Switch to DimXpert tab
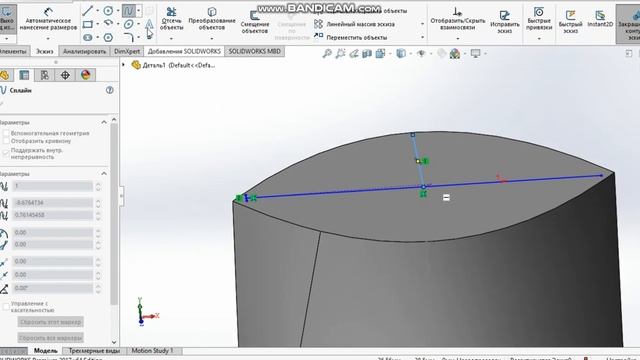 coord(127,51)
